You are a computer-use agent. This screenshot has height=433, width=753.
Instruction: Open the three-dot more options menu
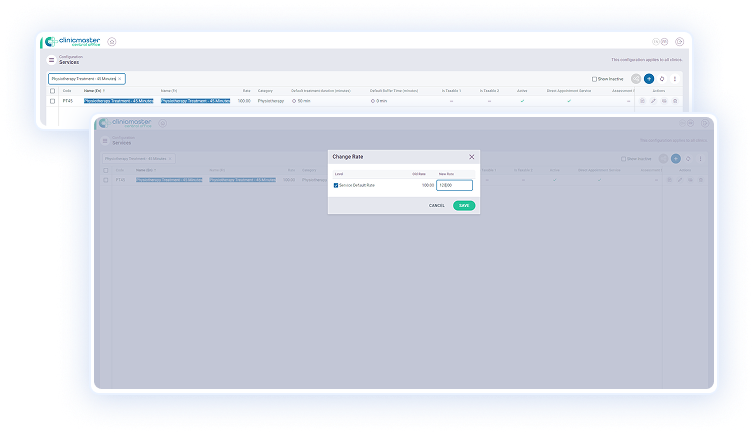(x=675, y=78)
